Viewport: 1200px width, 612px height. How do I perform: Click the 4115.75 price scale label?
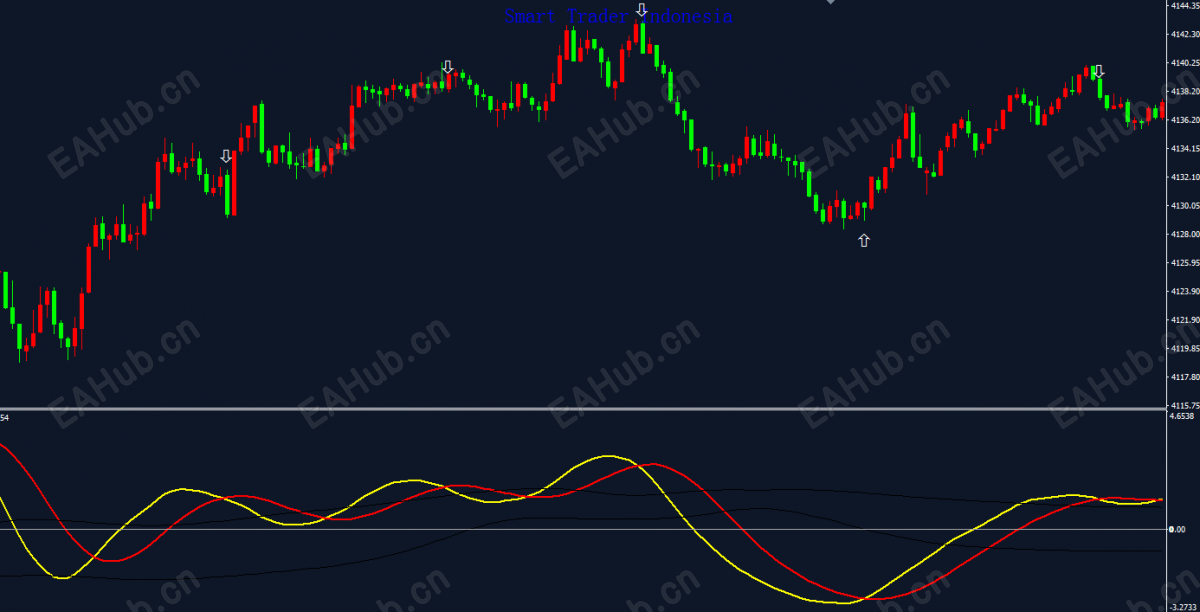[1184, 406]
